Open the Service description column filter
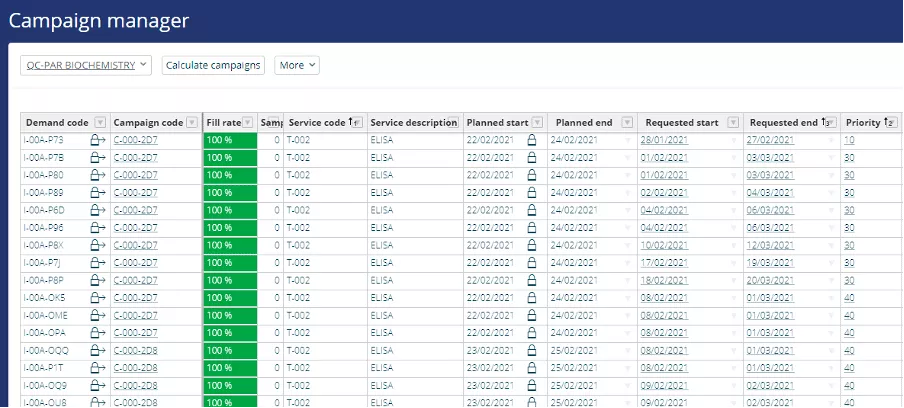 click(454, 123)
